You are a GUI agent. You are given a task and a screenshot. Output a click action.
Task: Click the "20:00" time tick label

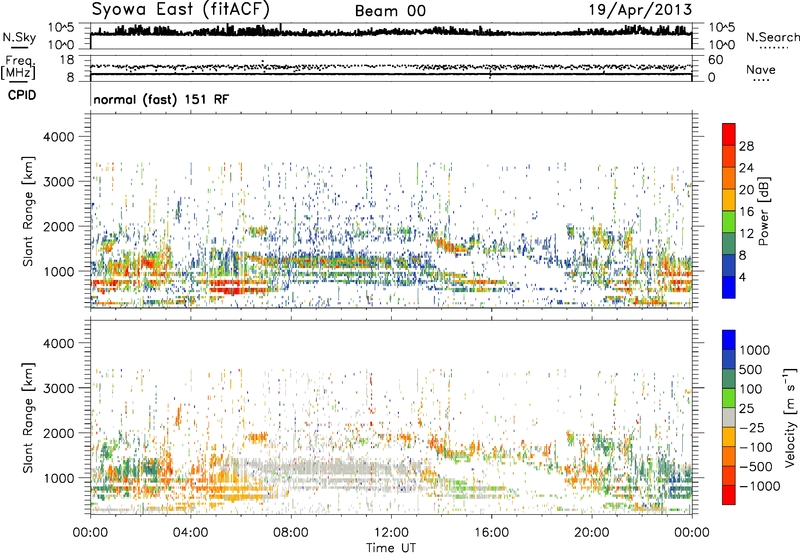pos(591,533)
